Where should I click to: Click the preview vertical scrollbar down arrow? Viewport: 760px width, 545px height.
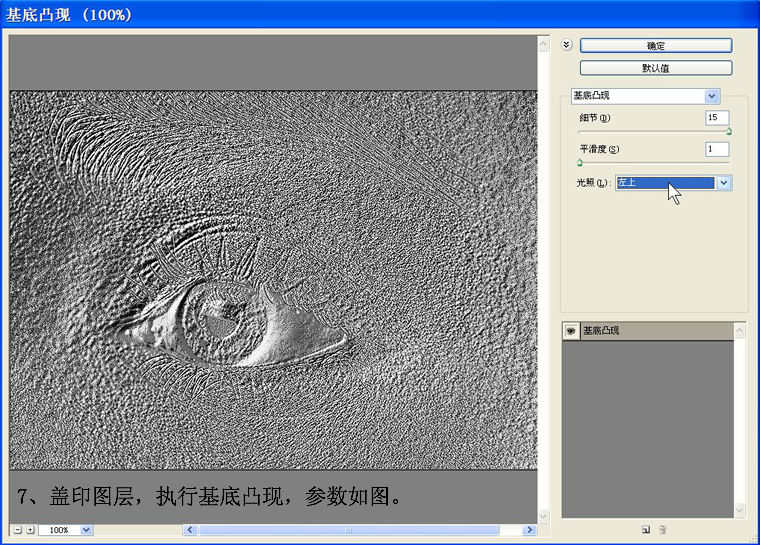click(x=543, y=516)
